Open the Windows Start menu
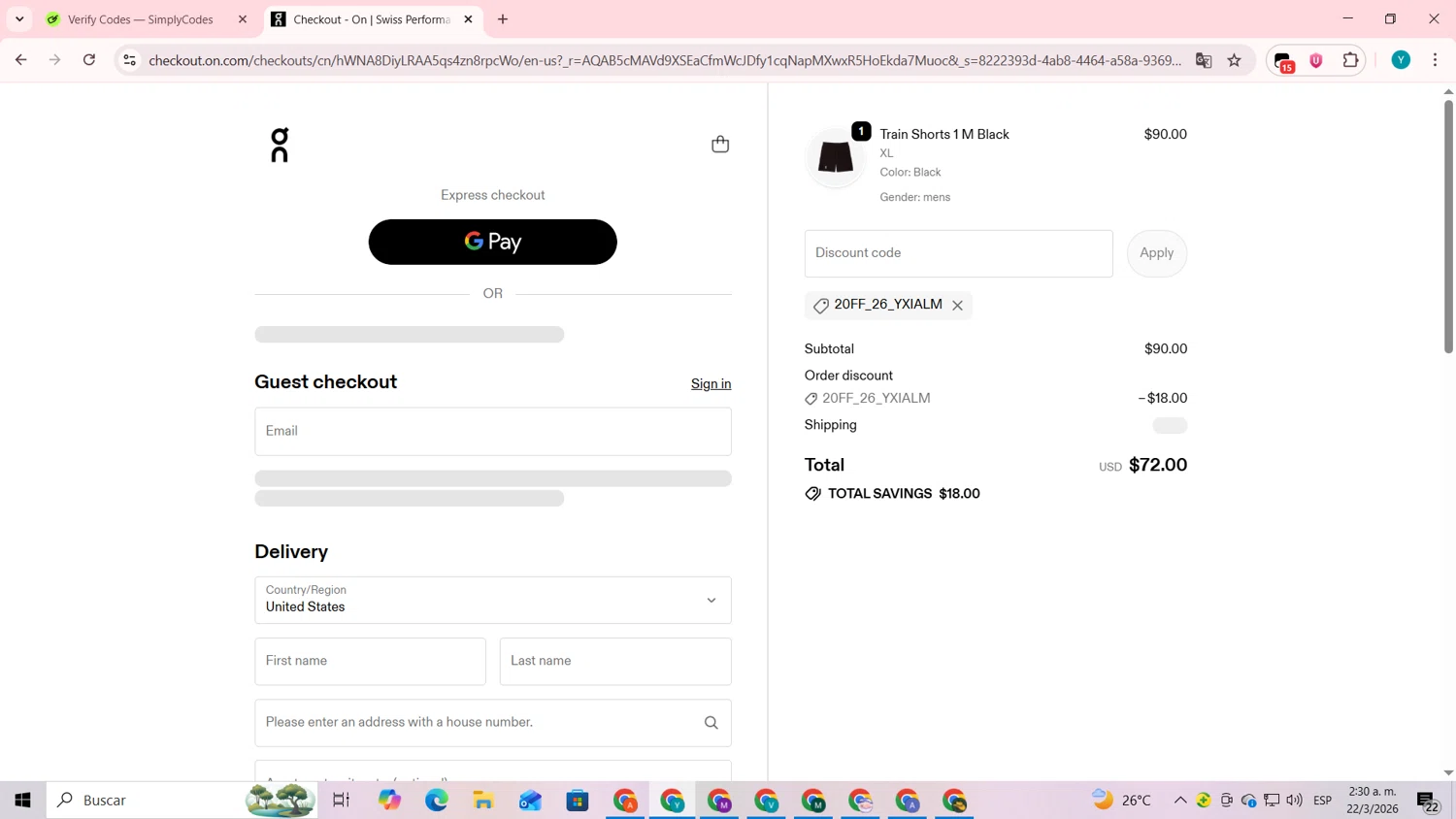Screen dimensions: 1456x819 pos(22,801)
